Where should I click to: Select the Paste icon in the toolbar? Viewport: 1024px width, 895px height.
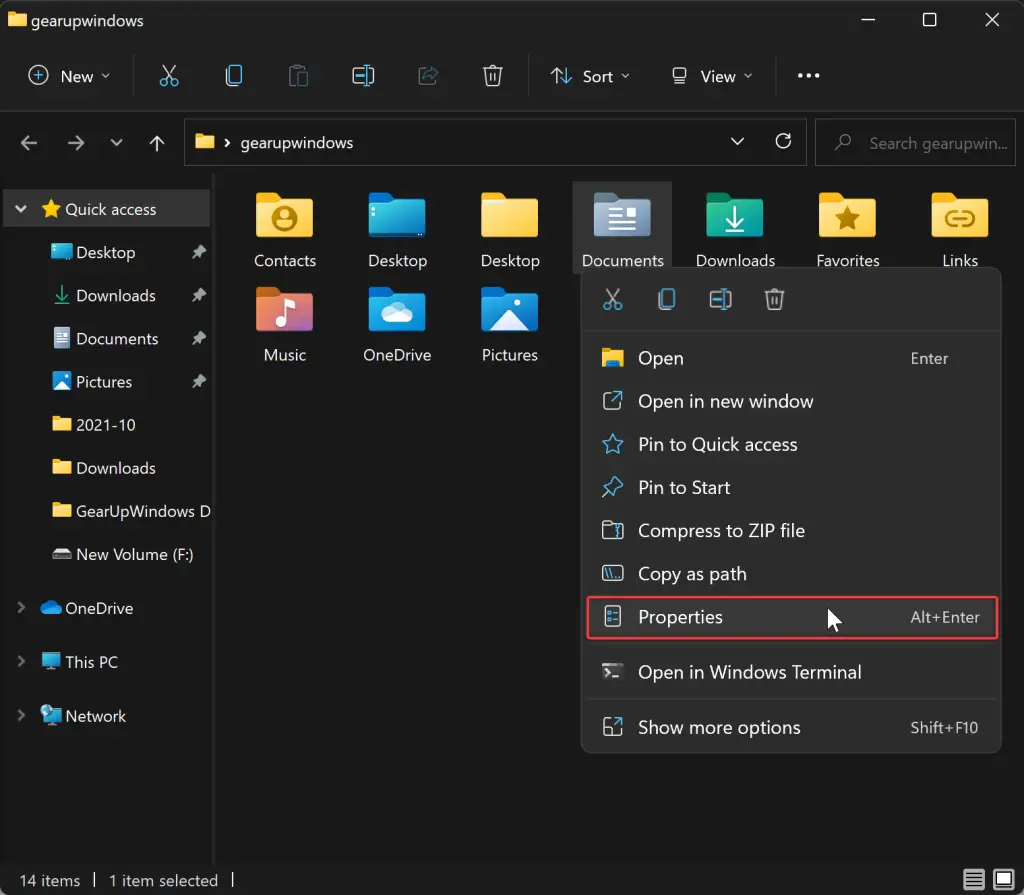tap(298, 75)
